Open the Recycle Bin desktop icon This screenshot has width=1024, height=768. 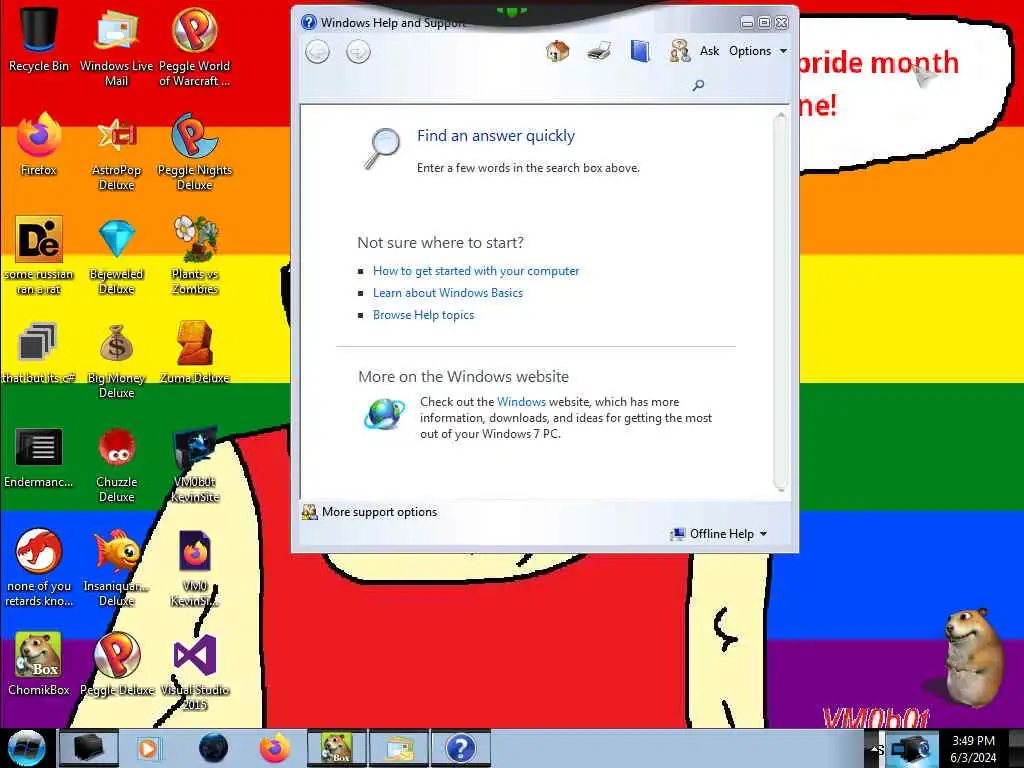39,39
